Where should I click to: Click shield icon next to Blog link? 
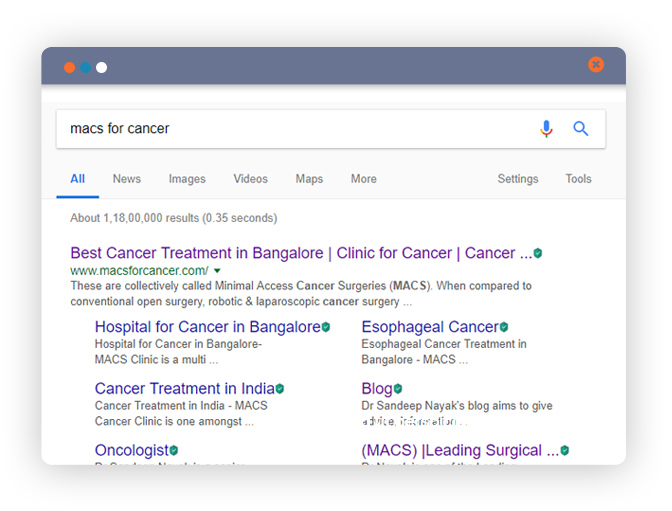(398, 389)
